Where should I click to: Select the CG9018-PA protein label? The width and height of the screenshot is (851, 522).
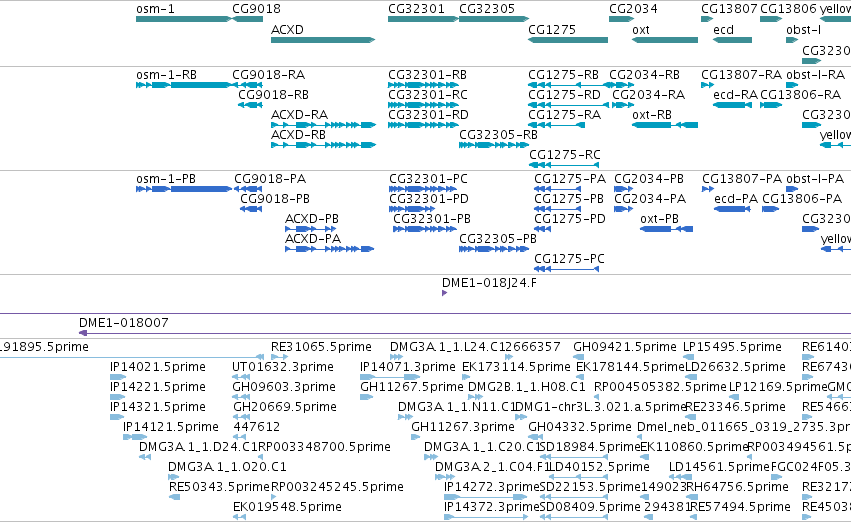point(270,179)
